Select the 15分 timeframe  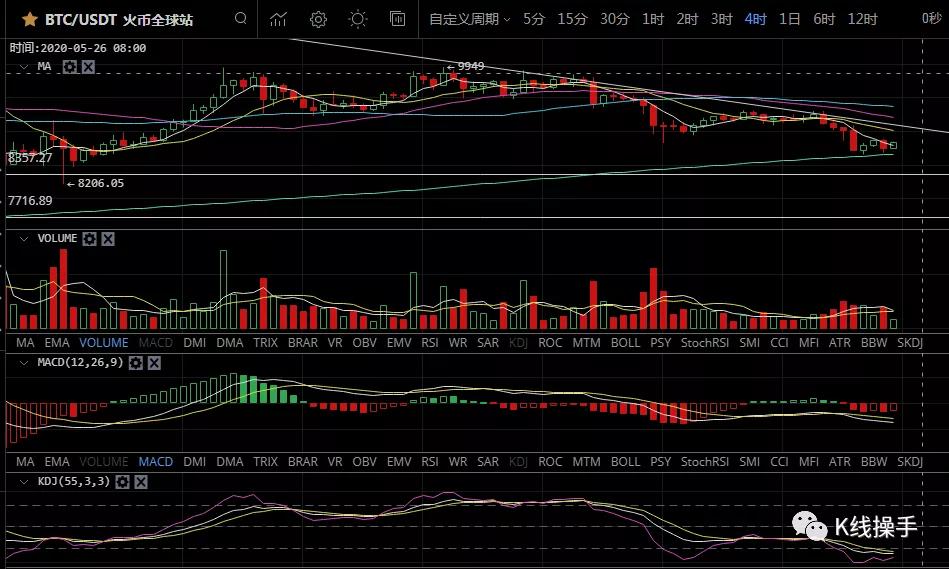click(x=573, y=19)
